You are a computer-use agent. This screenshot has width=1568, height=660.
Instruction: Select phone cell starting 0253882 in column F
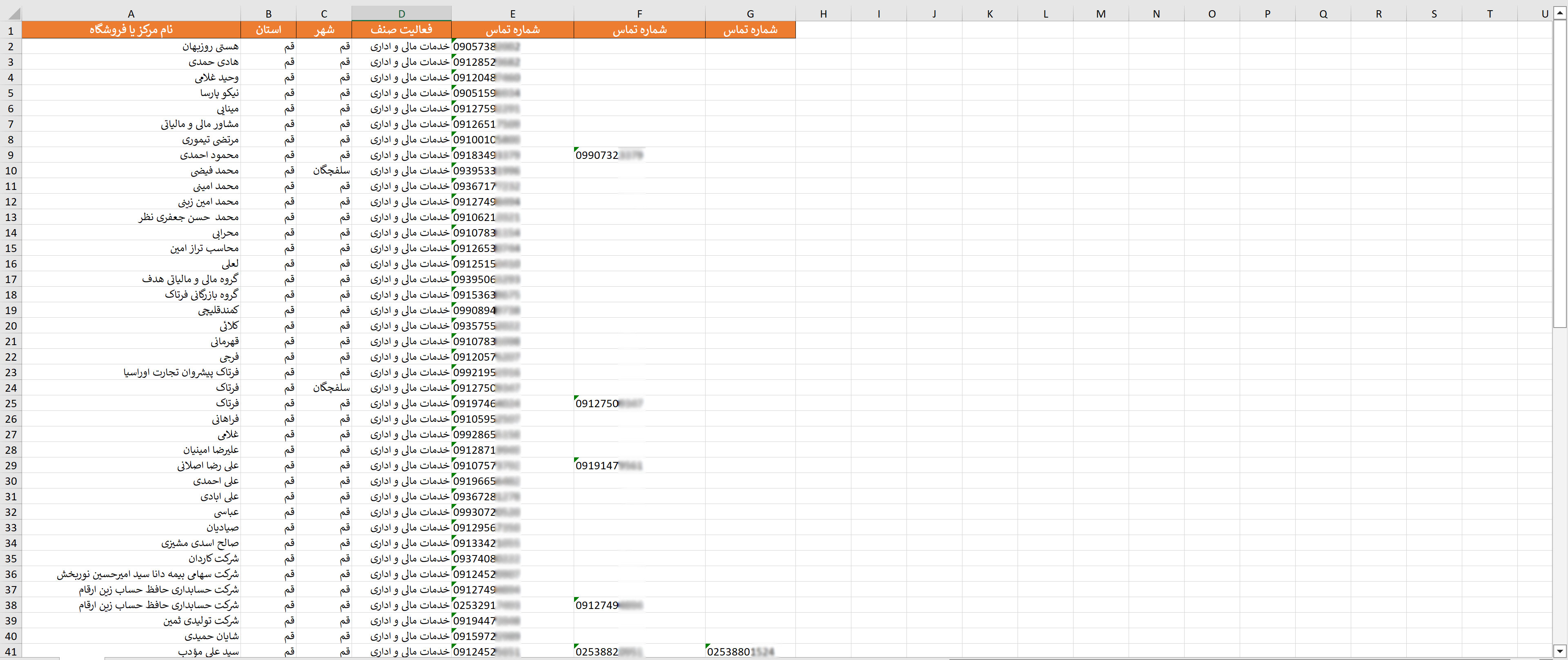[639, 651]
